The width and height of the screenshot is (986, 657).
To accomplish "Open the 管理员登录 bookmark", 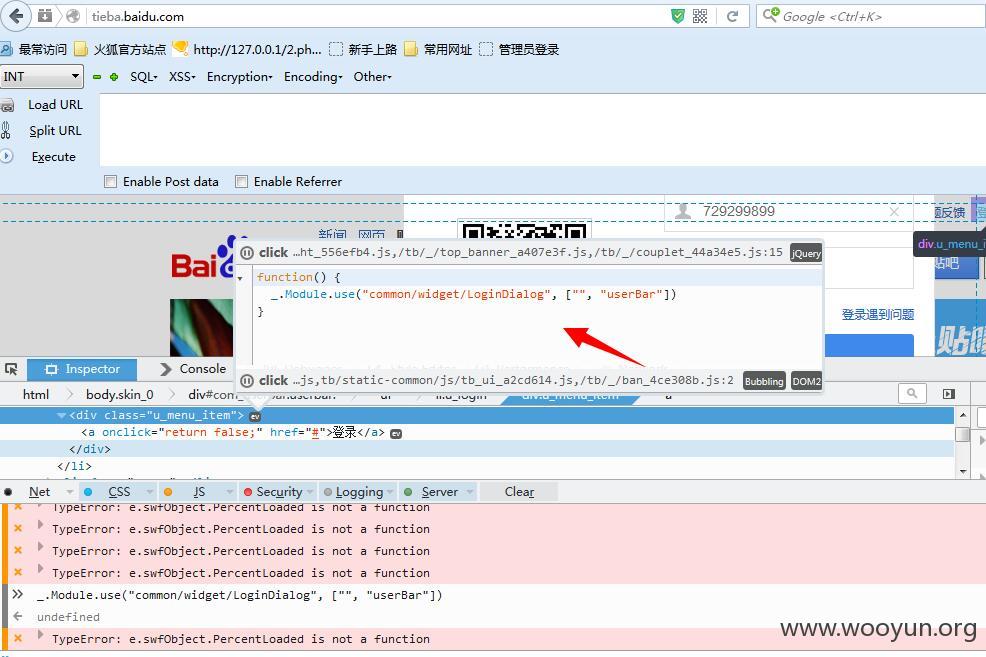I will tap(519, 50).
